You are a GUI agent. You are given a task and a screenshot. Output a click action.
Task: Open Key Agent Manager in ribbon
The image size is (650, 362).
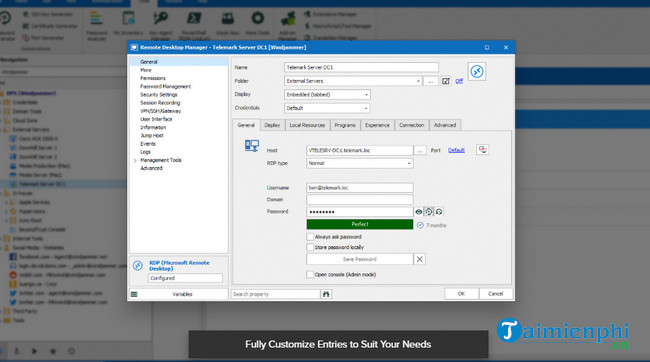coord(160,25)
